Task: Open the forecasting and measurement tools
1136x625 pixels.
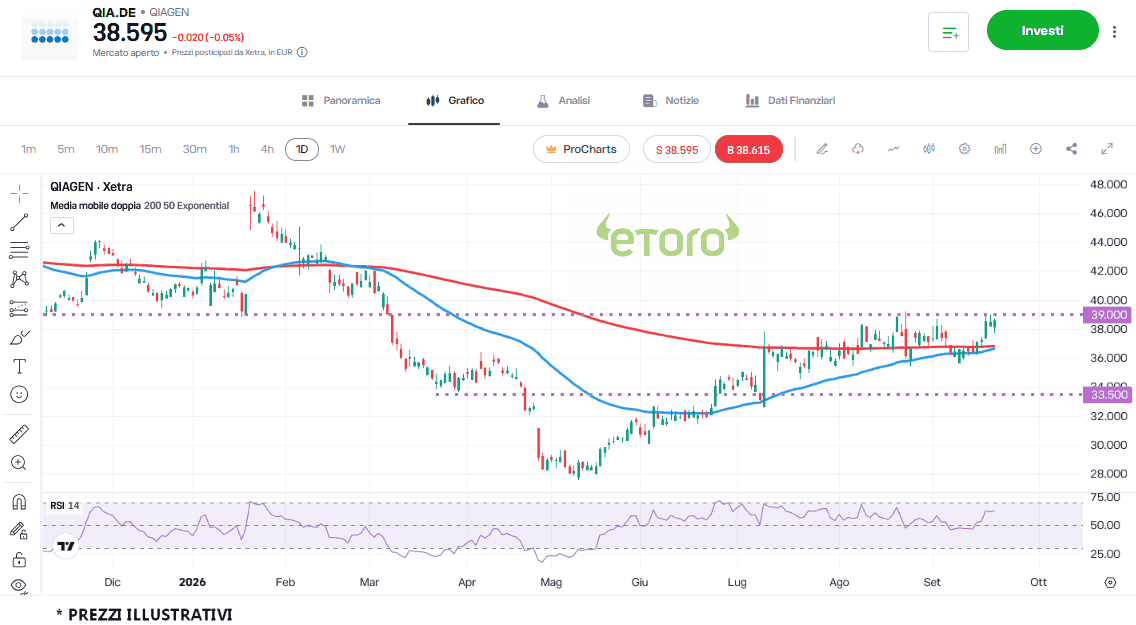Action: tap(20, 309)
